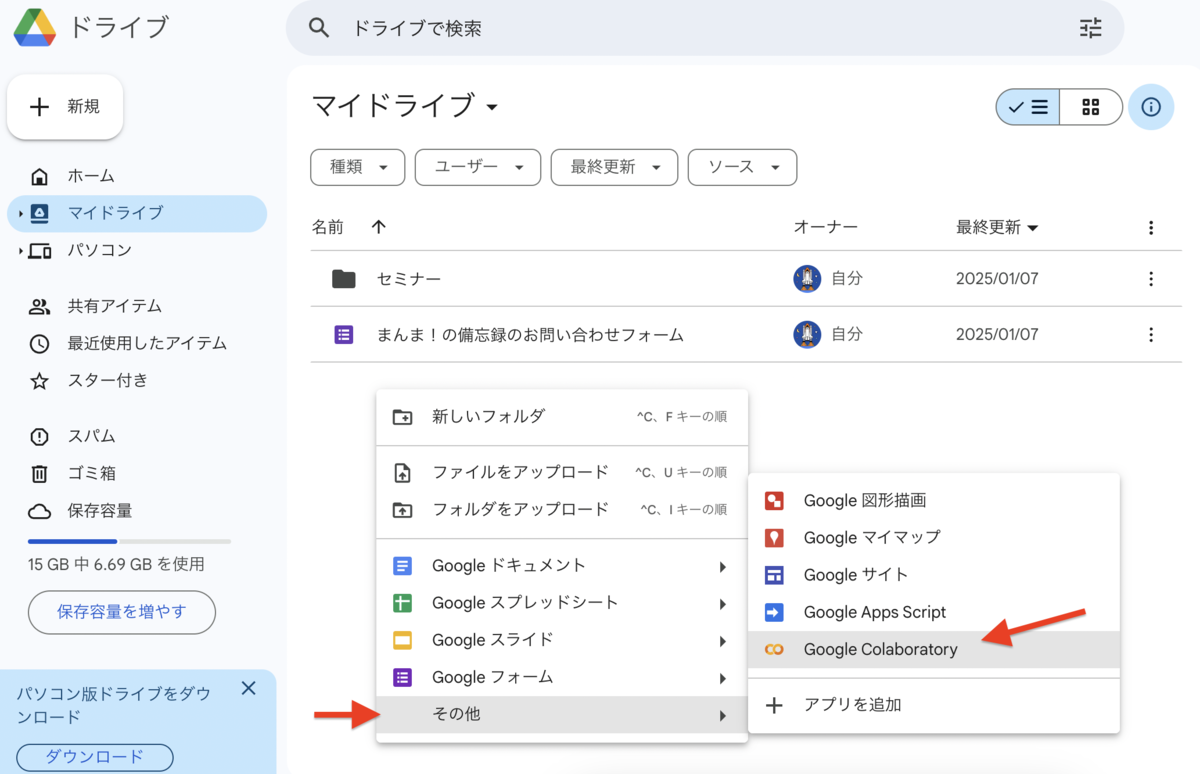
Task: Expand Google ドキュメント submenu arrow
Action: click(722, 567)
